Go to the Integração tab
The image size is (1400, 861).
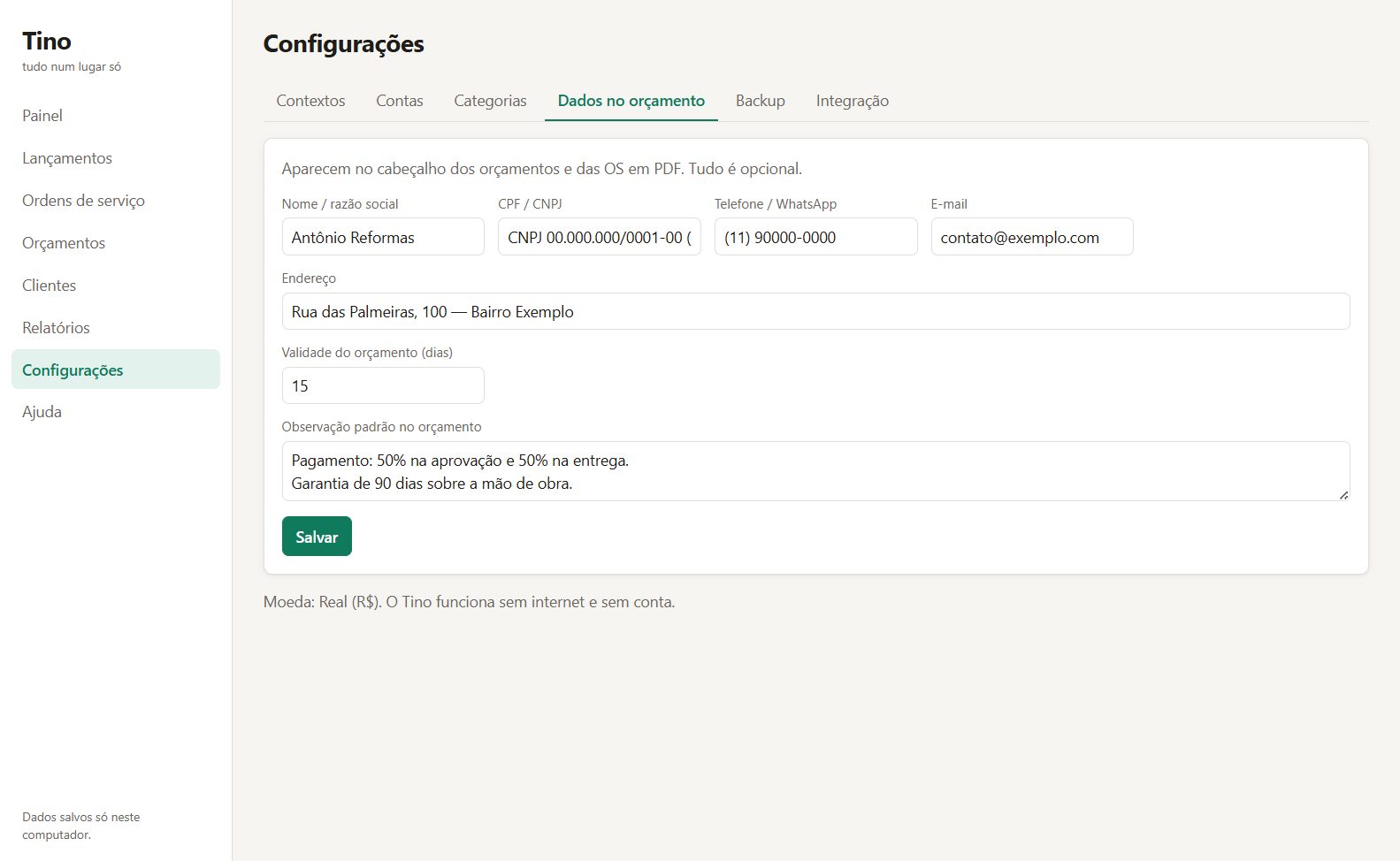tap(853, 101)
